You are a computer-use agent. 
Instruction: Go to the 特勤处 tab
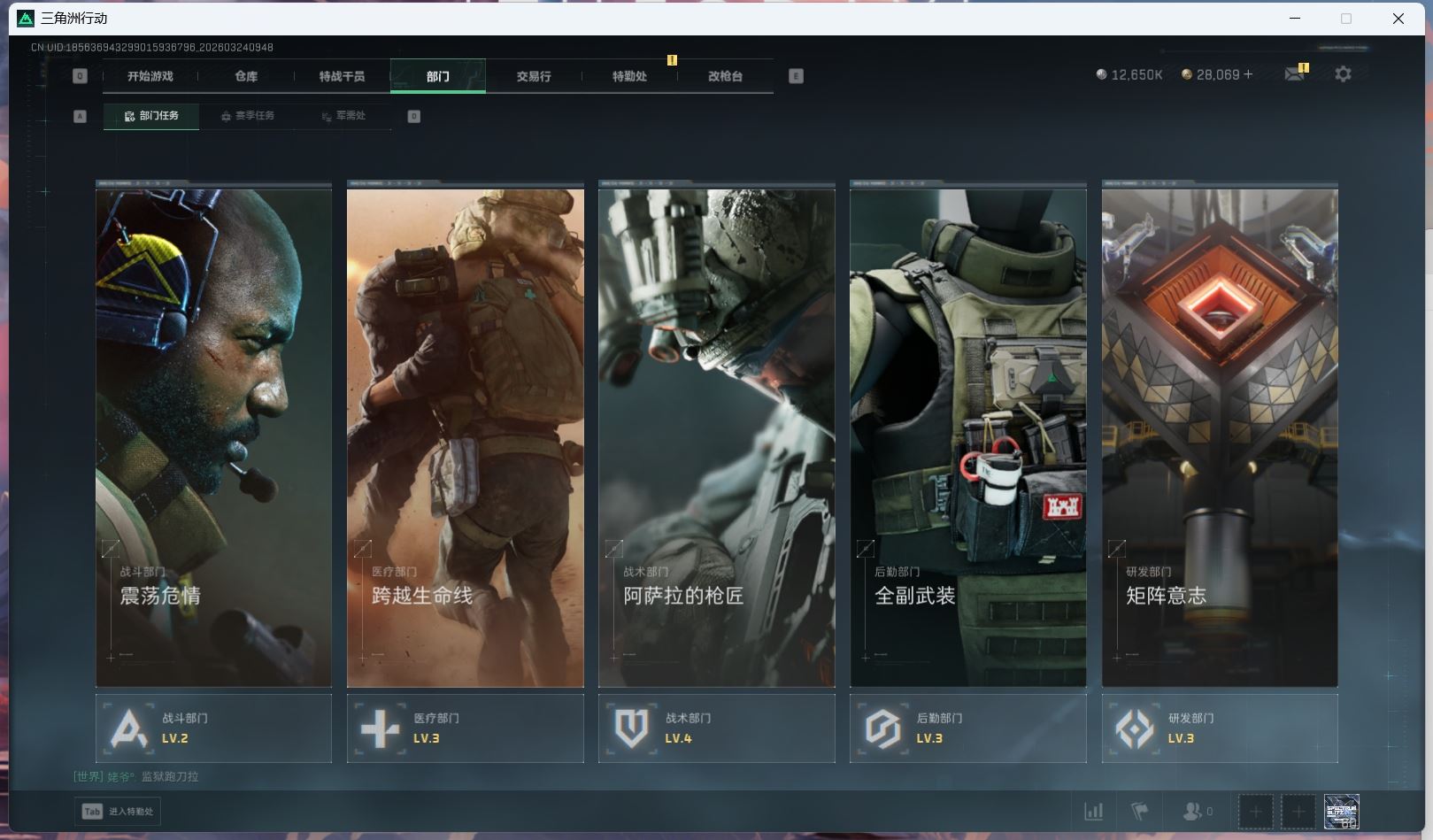[x=629, y=76]
